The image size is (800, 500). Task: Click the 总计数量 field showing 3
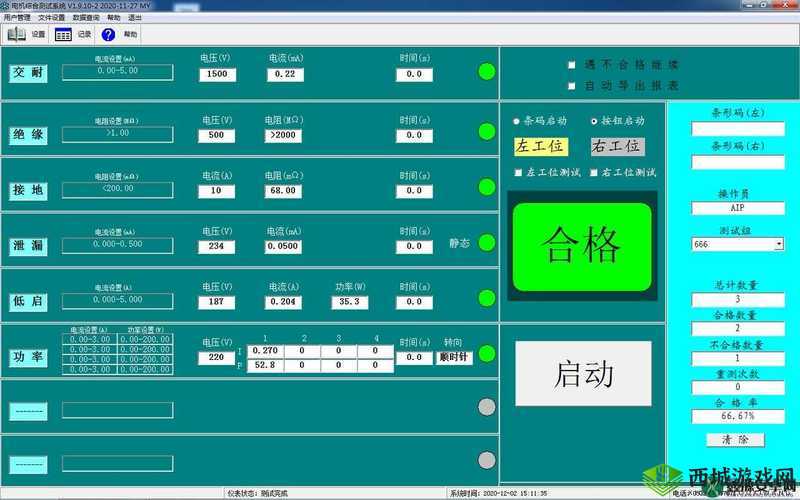738,299
